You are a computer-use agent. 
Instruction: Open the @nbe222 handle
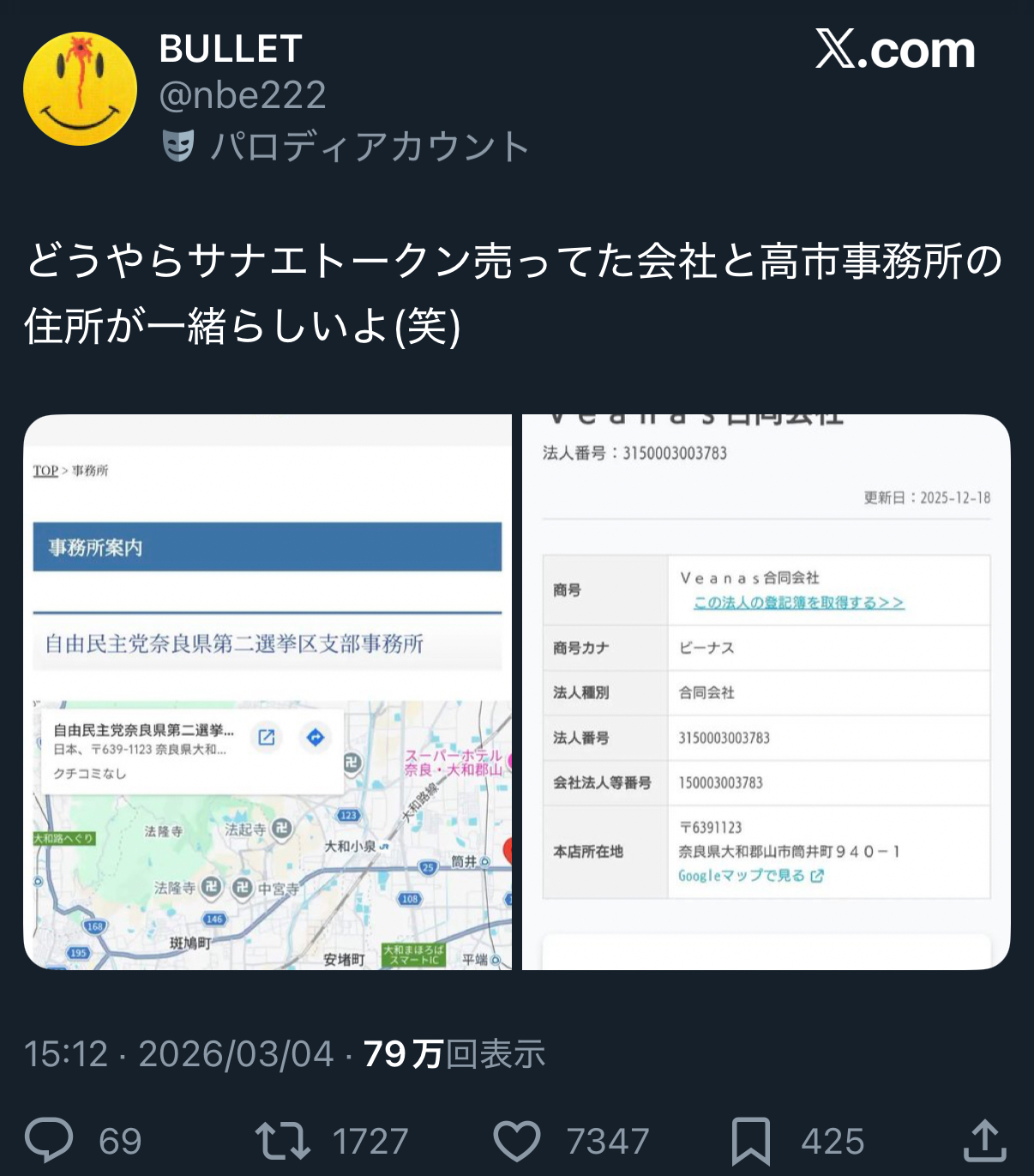[x=243, y=95]
